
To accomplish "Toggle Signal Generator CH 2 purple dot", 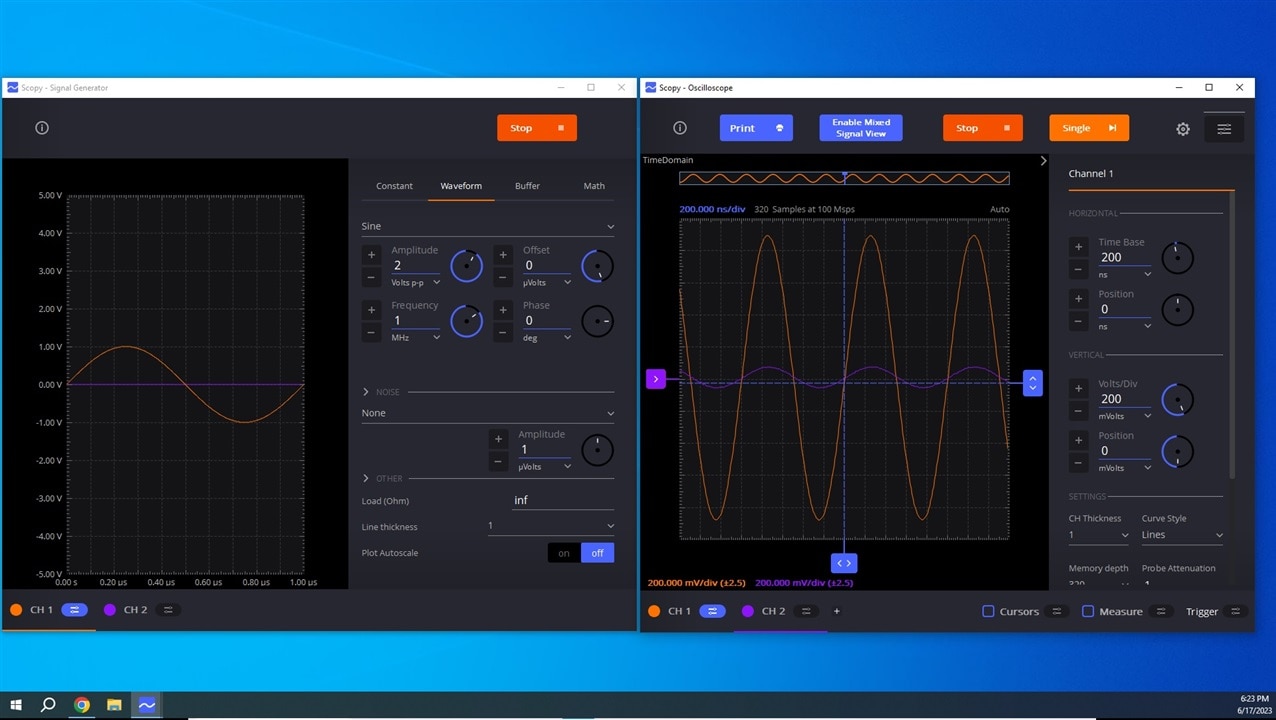I will (x=109, y=610).
